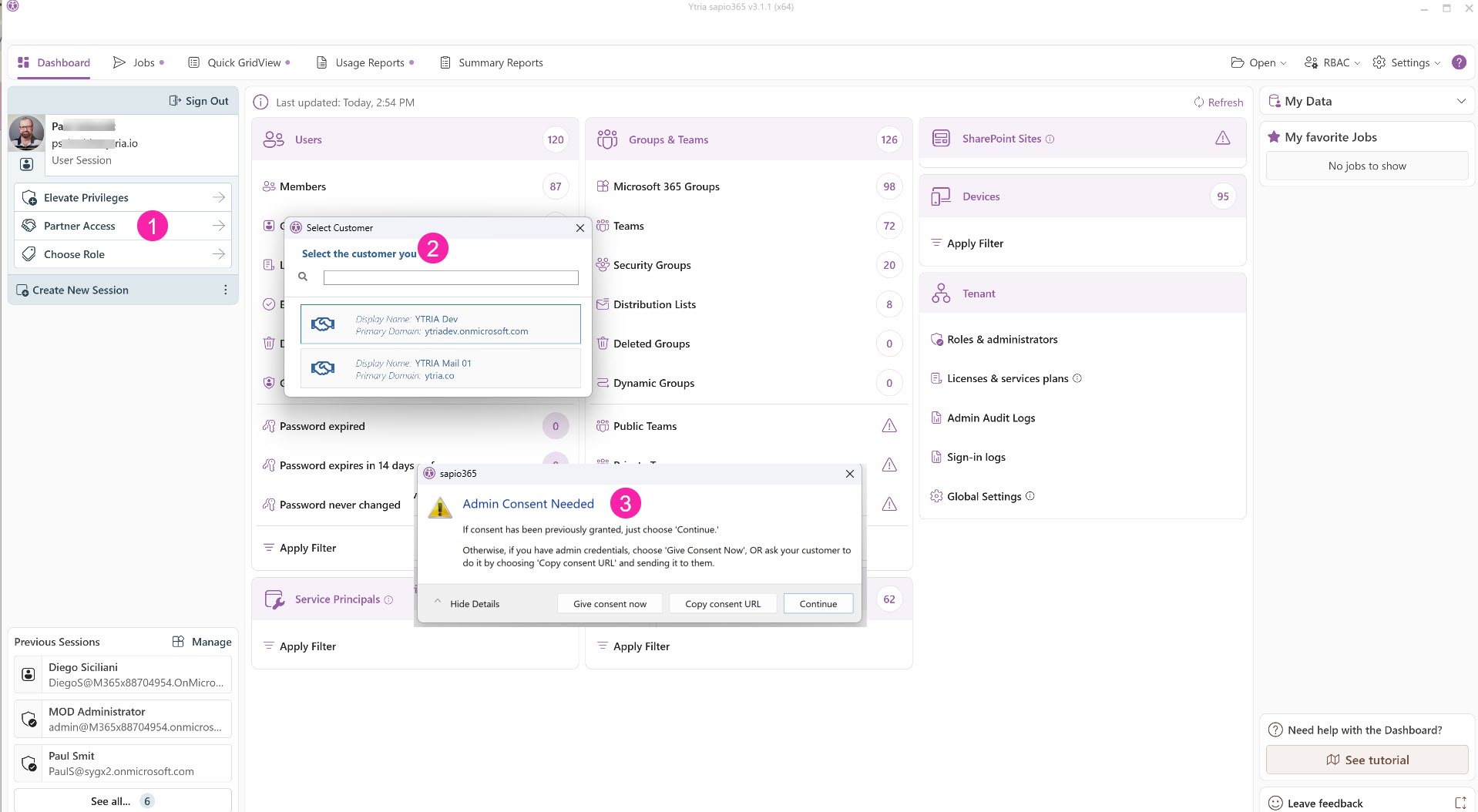Open the RBAC dropdown menu

[x=1332, y=63]
